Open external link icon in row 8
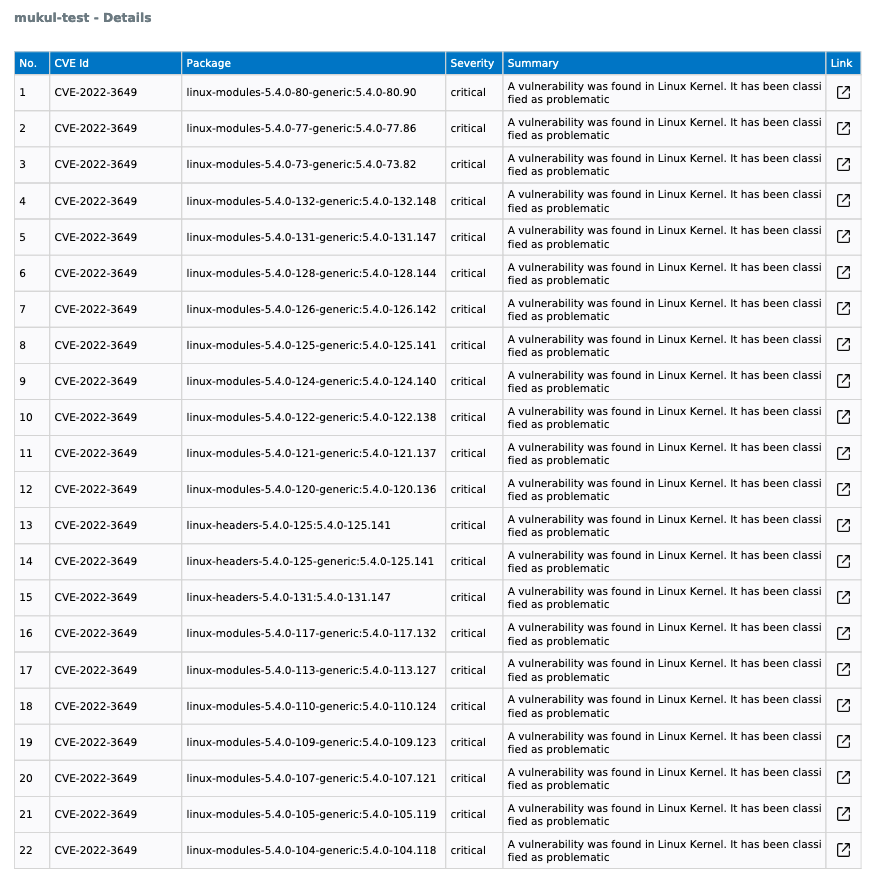Image resolution: width=874 pixels, height=880 pixels. (843, 345)
